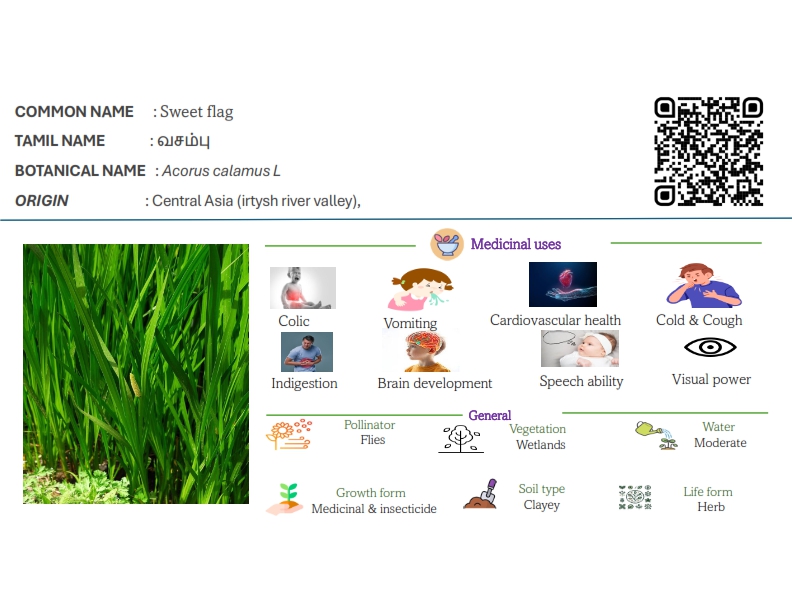Click the Brain development illustration
This screenshot has height=612, width=792.
pos(425,351)
